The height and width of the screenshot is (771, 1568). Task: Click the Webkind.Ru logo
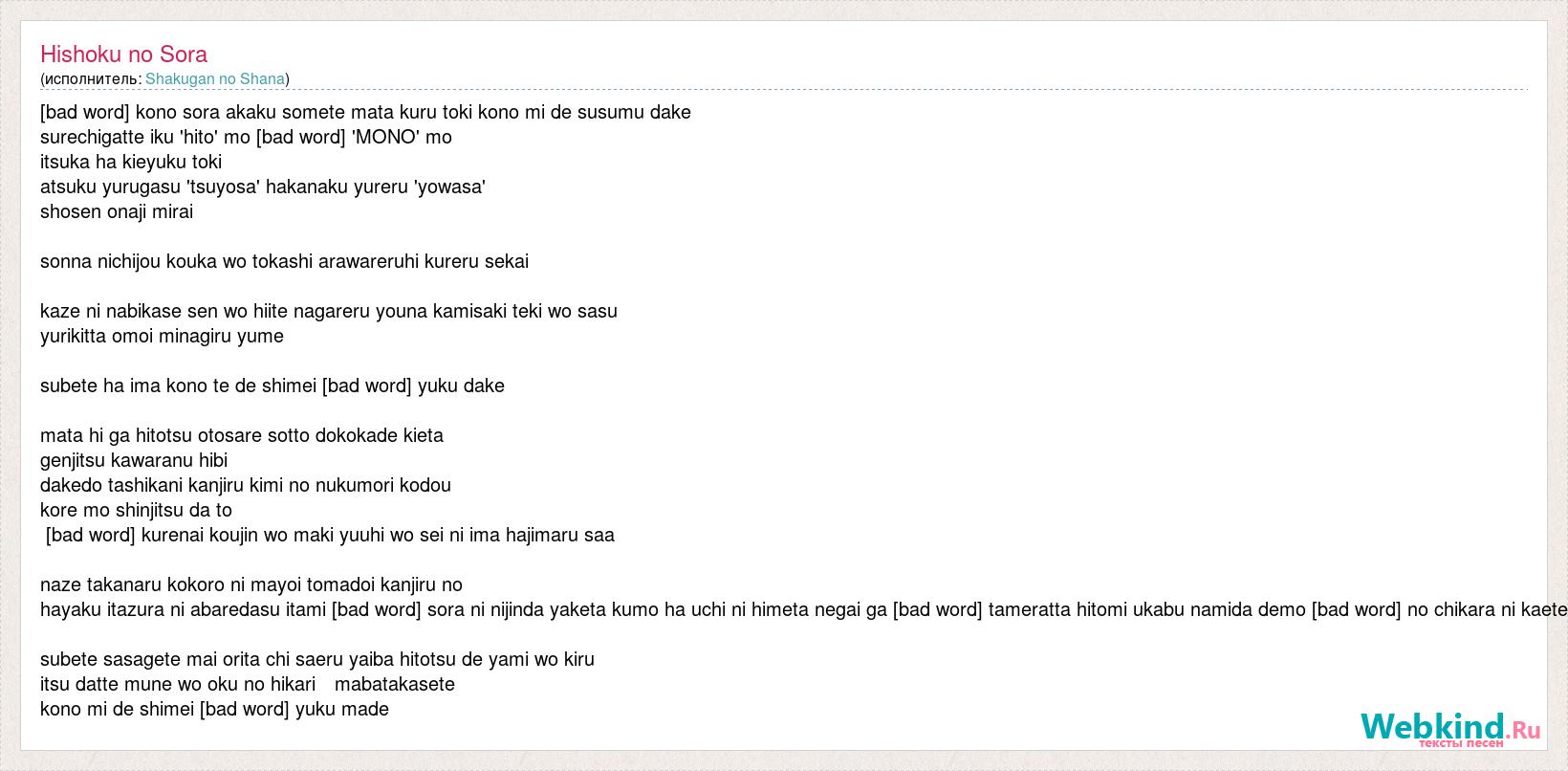pos(1450,730)
